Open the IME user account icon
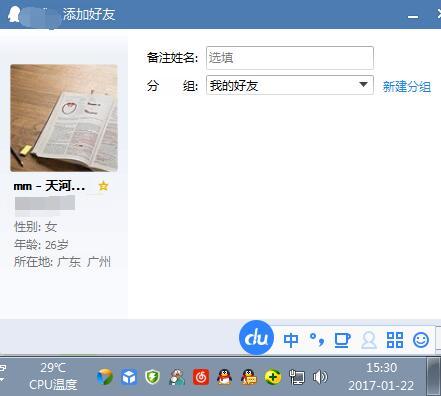 click(369, 340)
